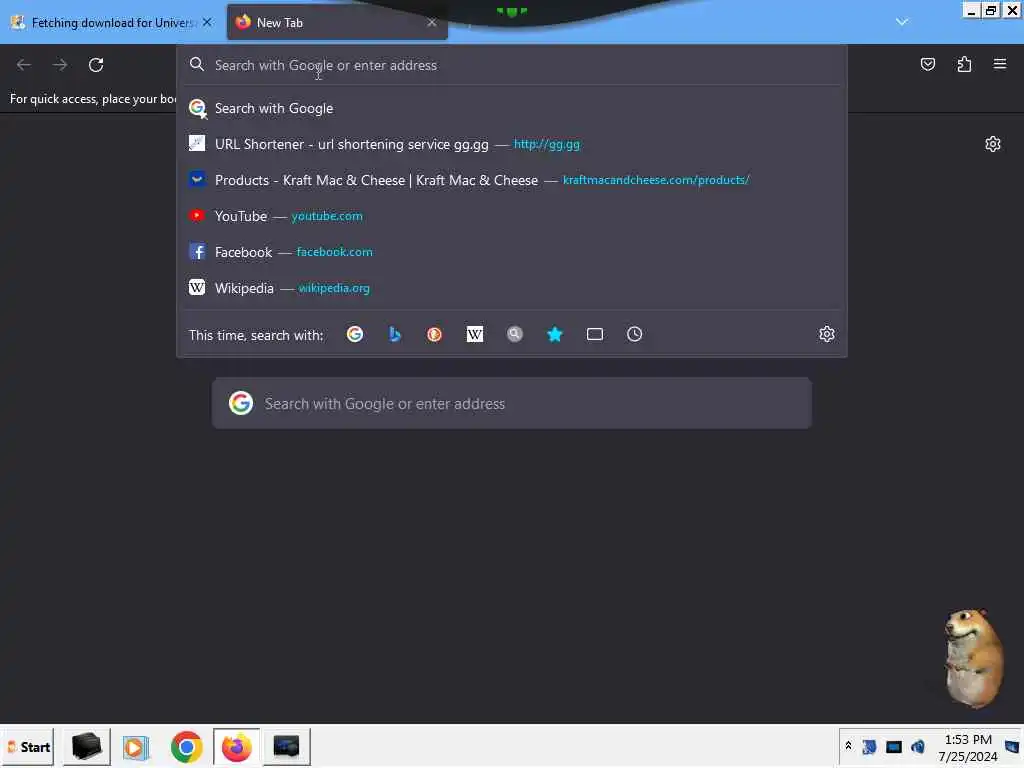This screenshot has height=768, width=1024.
Task: Search this time with DuckDuckGo icon
Action: 434,334
